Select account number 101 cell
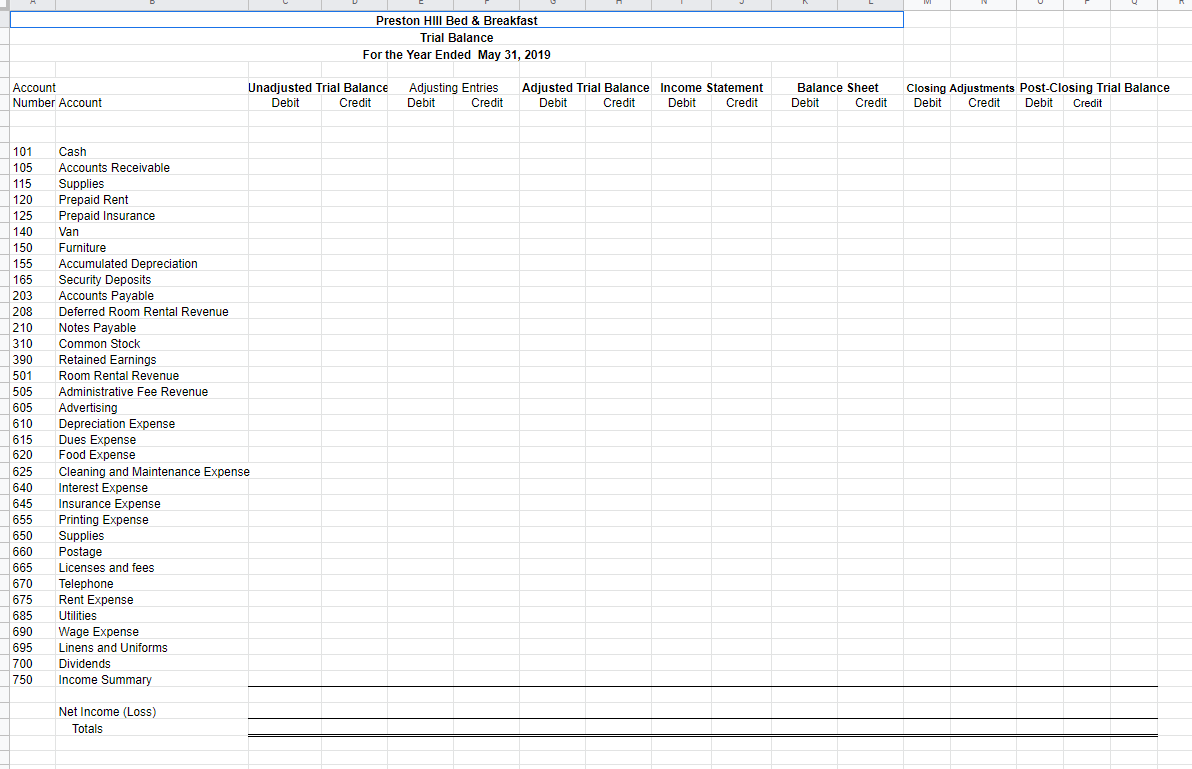This screenshot has height=769, width=1192. point(22,151)
